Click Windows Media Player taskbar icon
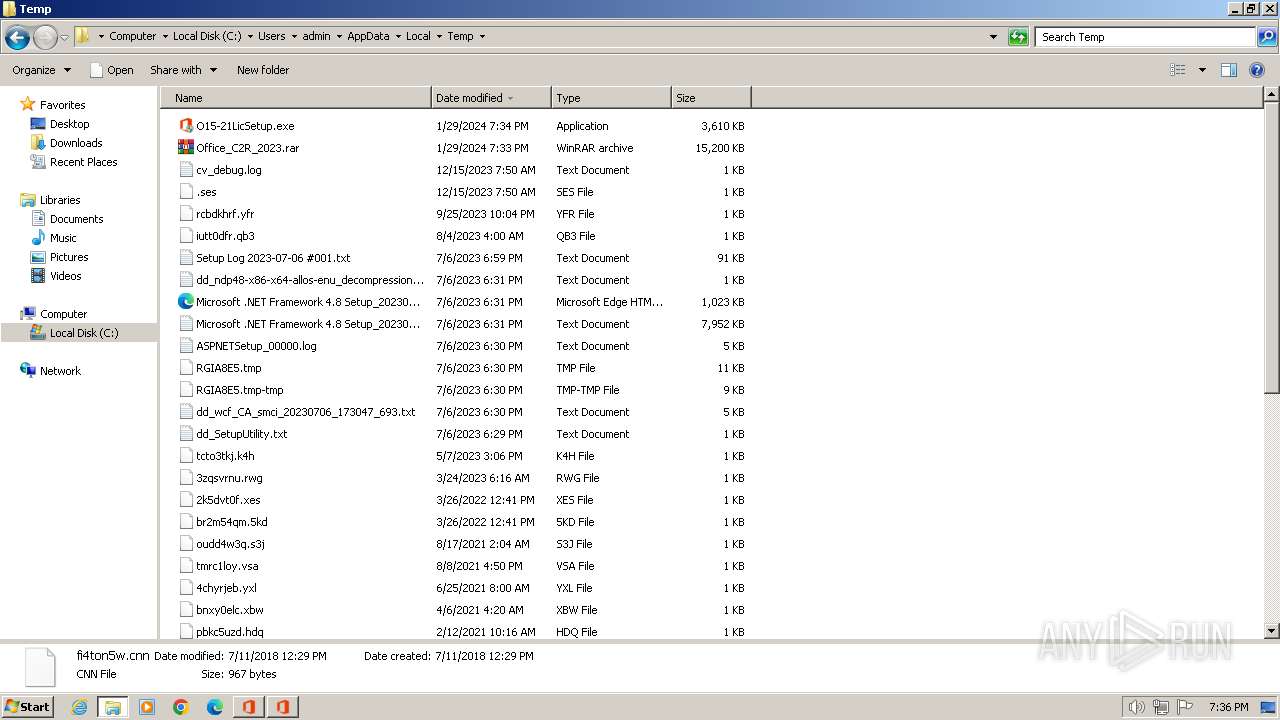This screenshot has height=720, width=1280. pyautogui.click(x=147, y=707)
